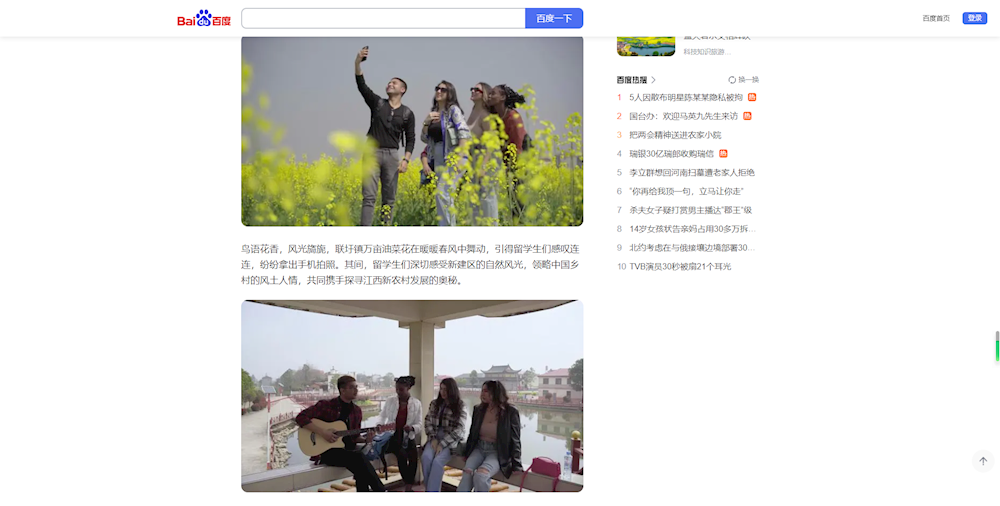1000x506 pixels.
Task: Open the selfie in rapeseed field photo
Action: click(412, 131)
